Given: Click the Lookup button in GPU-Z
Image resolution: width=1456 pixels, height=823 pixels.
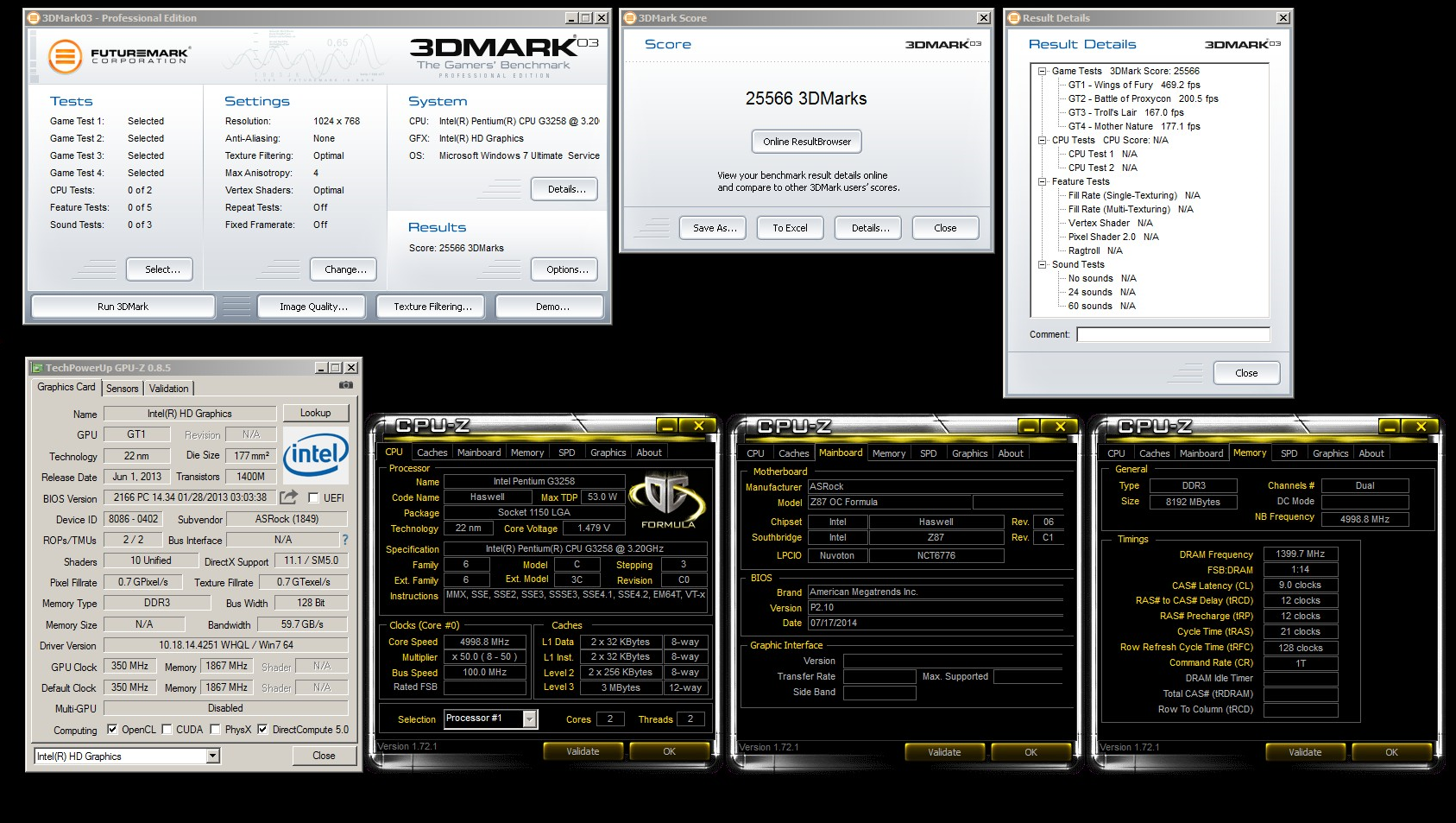Looking at the screenshot, I should click(x=315, y=413).
